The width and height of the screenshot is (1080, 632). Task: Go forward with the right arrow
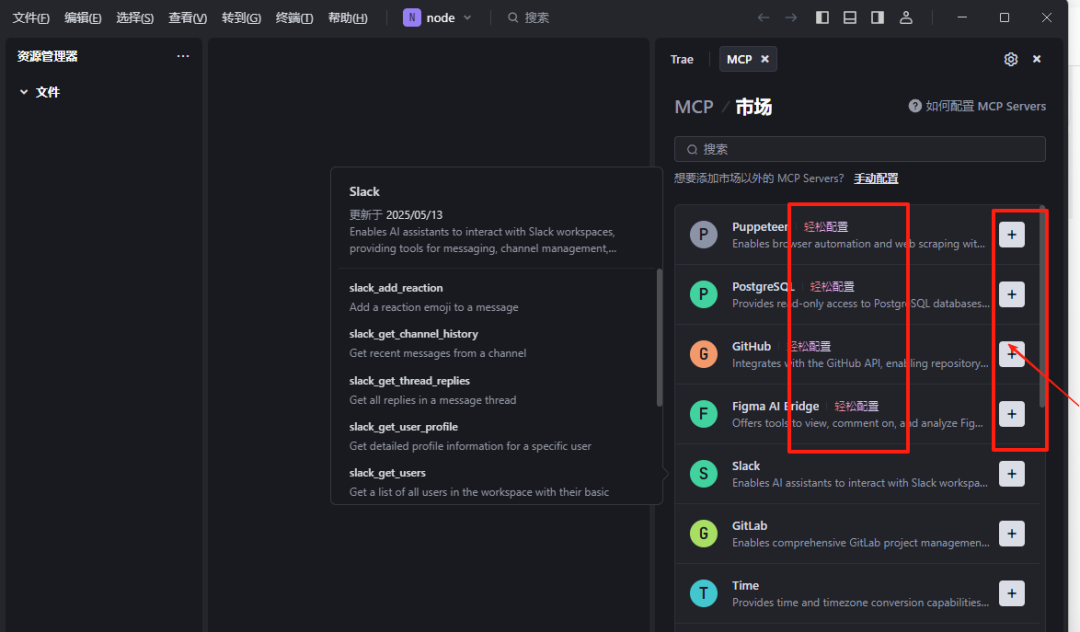pos(791,17)
